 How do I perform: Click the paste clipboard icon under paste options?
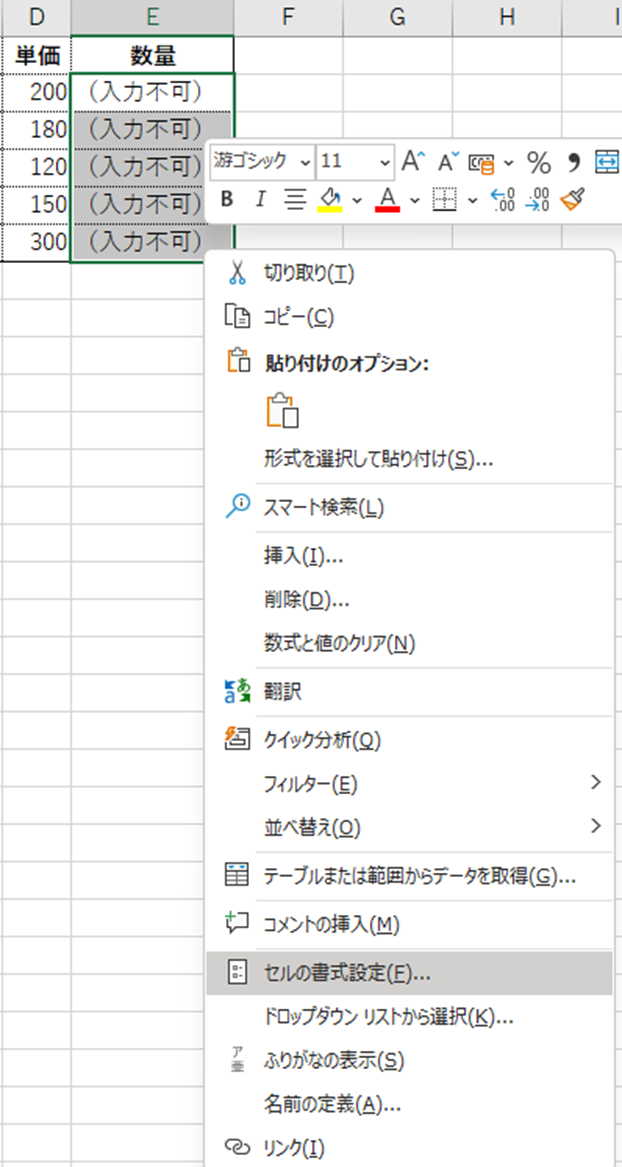pos(283,412)
